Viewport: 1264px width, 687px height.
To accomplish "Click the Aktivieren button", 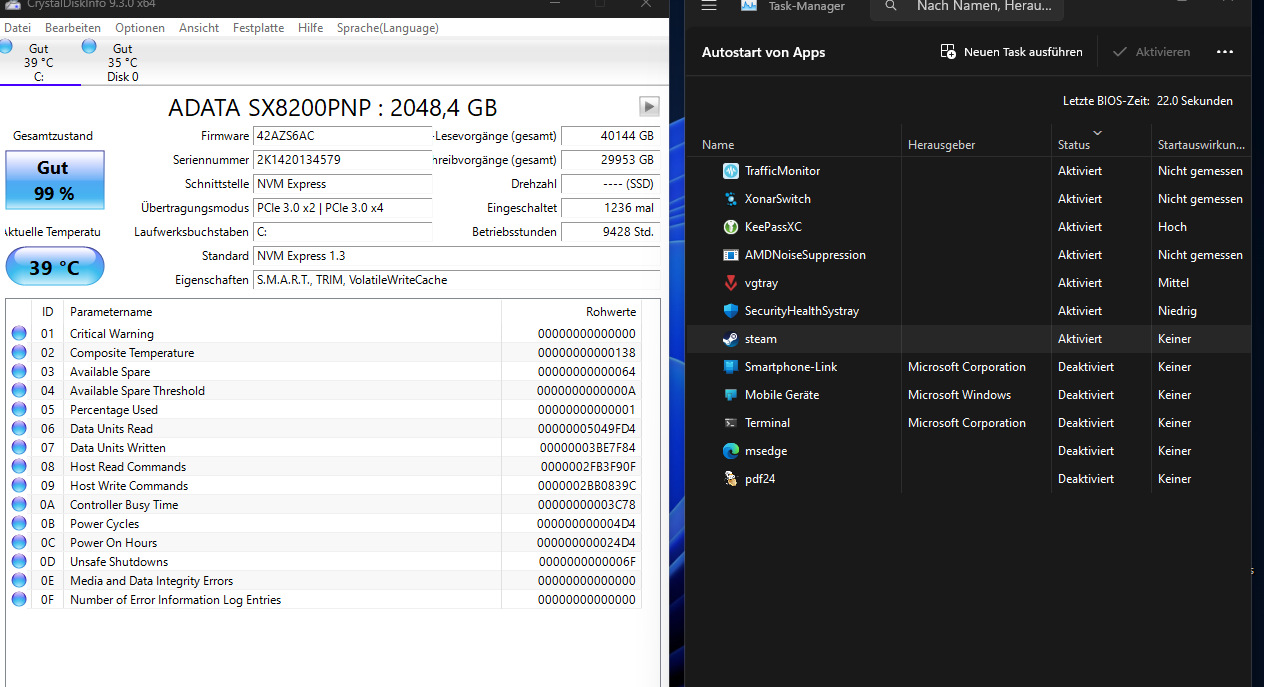I will coord(1151,52).
